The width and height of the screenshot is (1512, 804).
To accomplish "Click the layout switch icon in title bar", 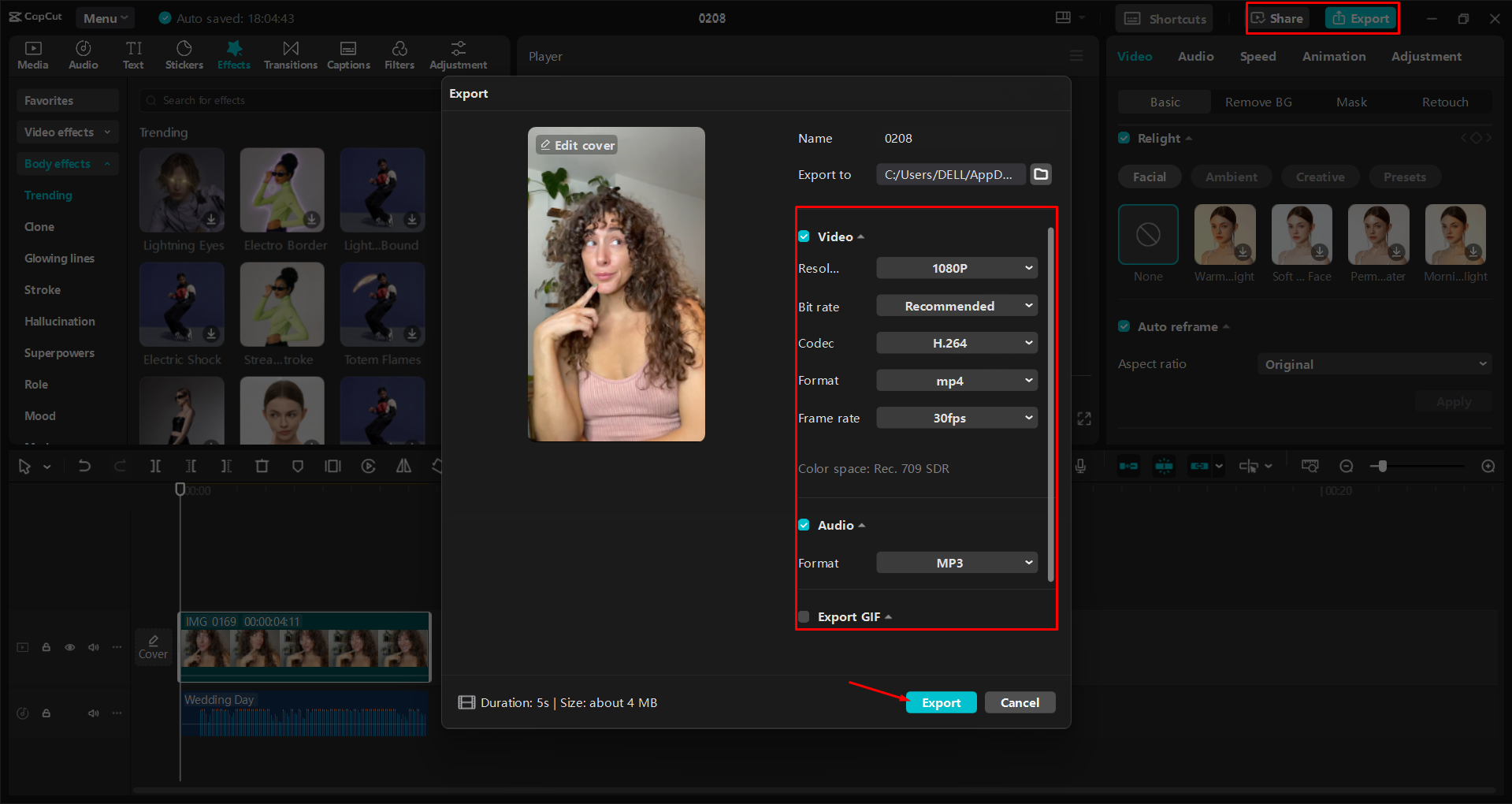I will [1063, 17].
